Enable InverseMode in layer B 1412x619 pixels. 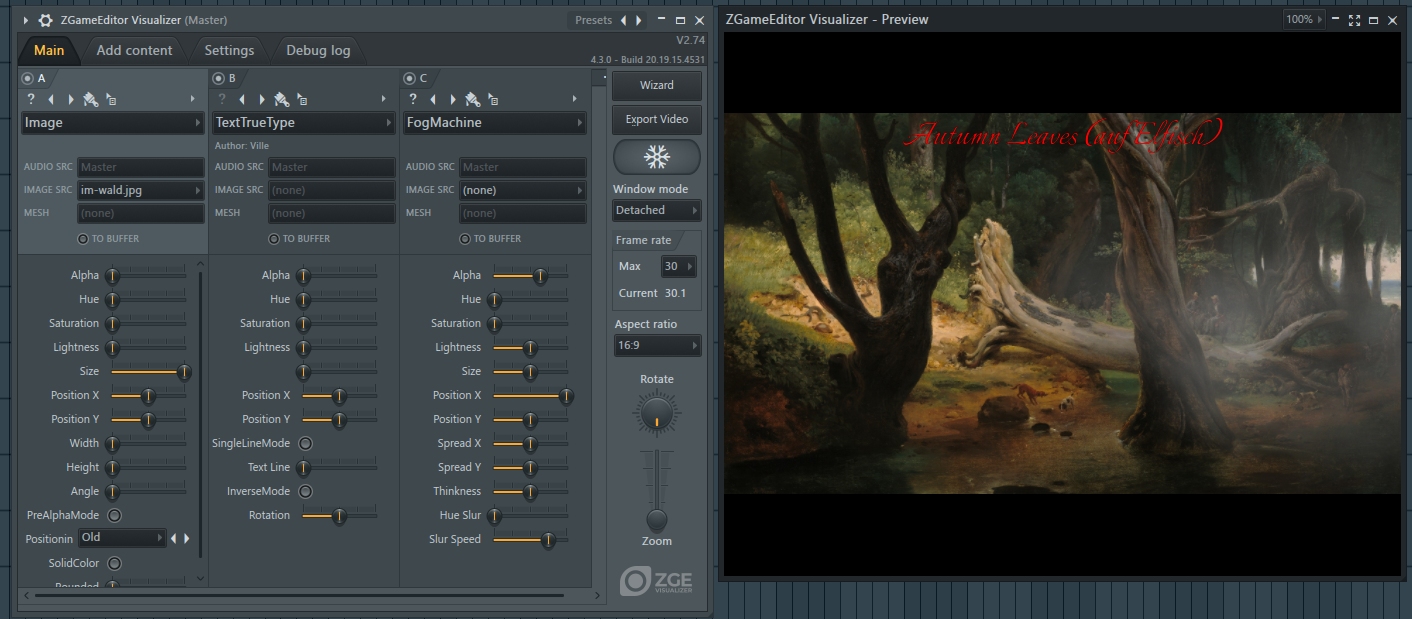point(305,491)
